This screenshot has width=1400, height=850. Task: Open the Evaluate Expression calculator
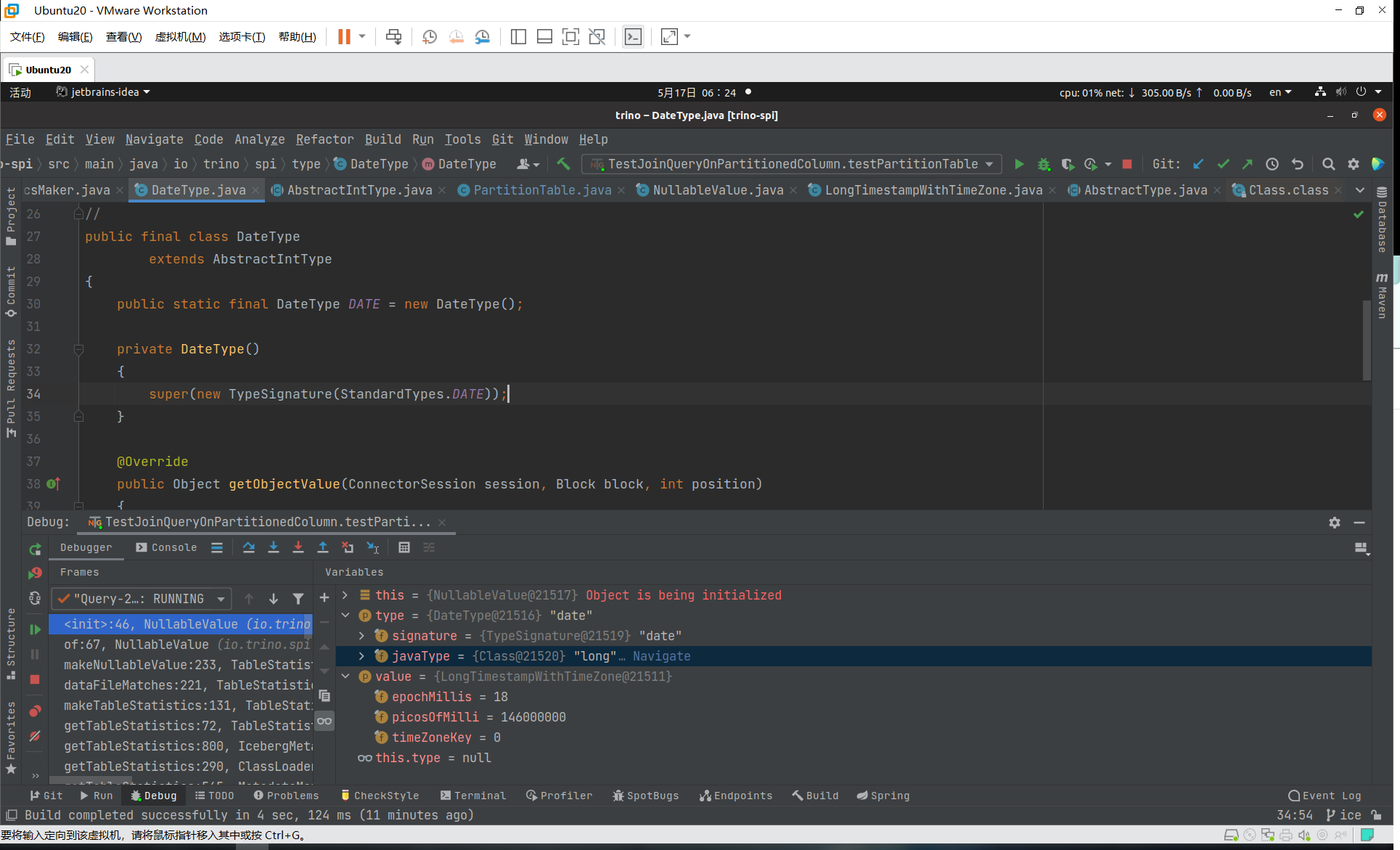coord(404,547)
